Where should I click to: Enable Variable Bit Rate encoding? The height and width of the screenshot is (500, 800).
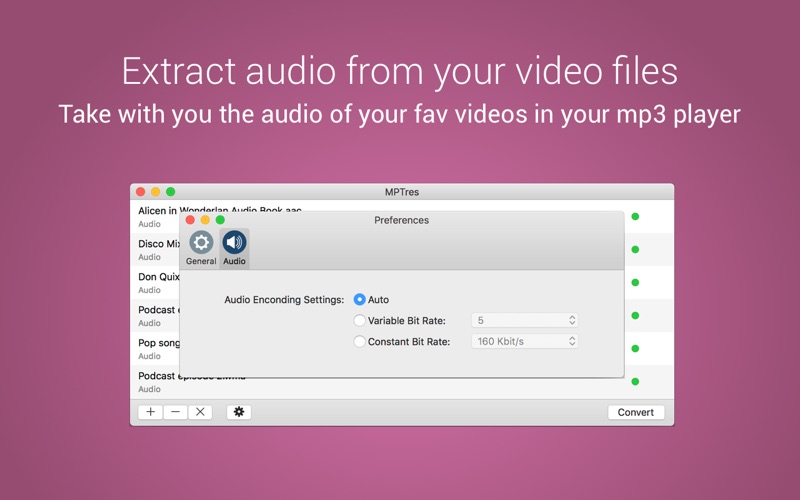click(360, 320)
